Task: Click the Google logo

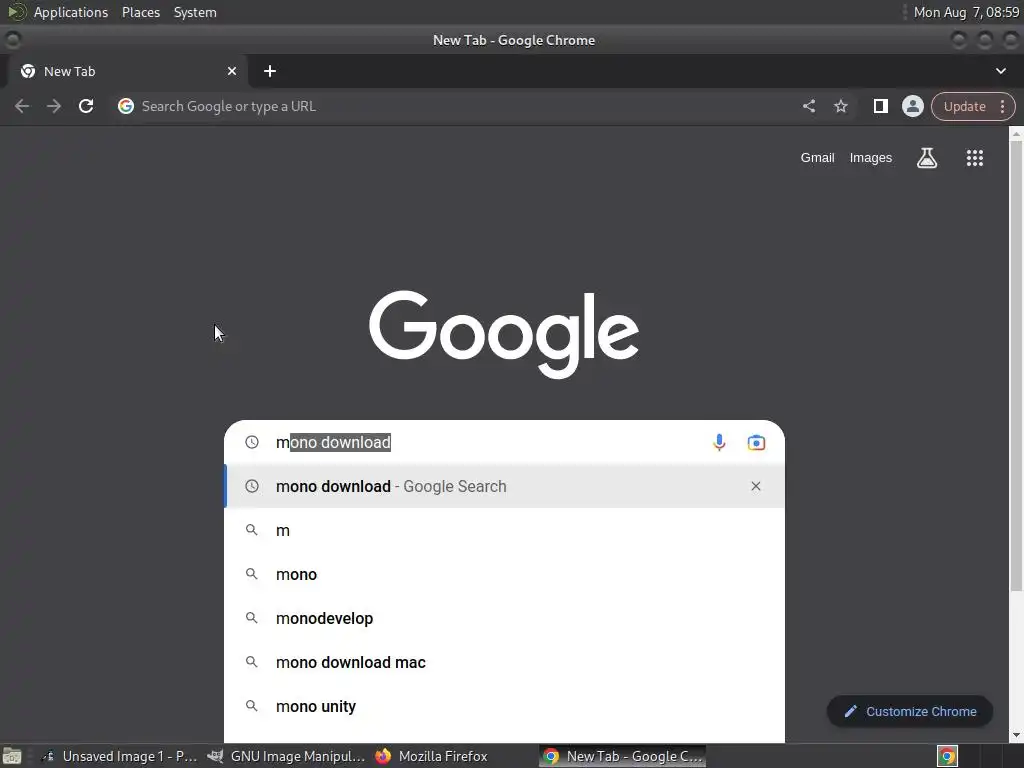Action: pos(504,334)
